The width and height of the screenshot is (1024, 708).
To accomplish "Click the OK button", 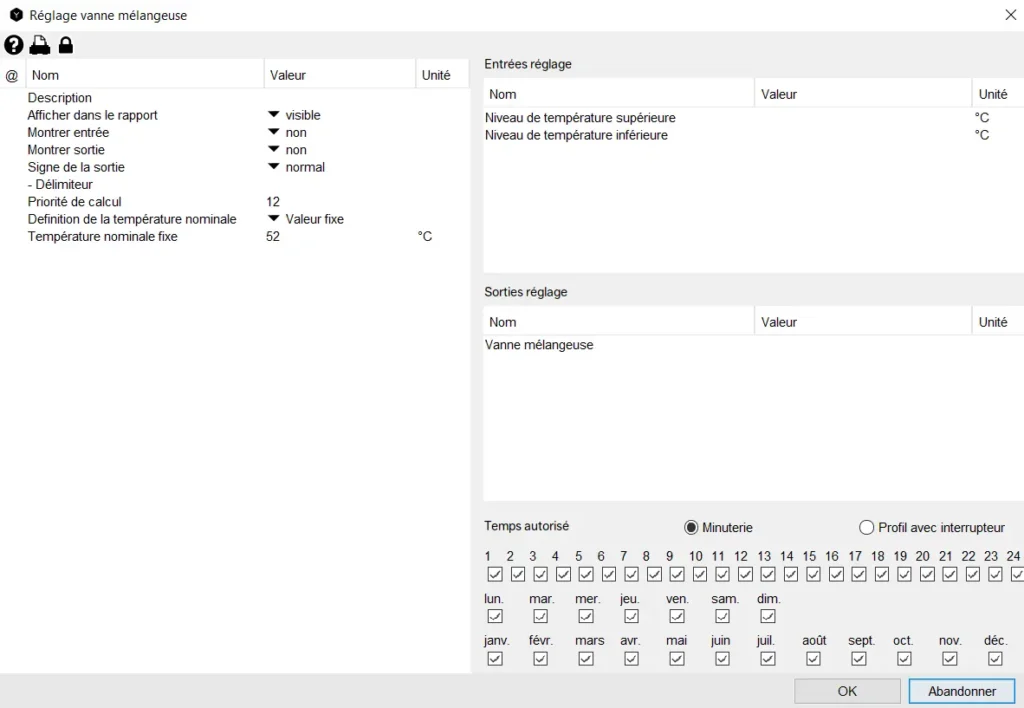I will tap(847, 691).
